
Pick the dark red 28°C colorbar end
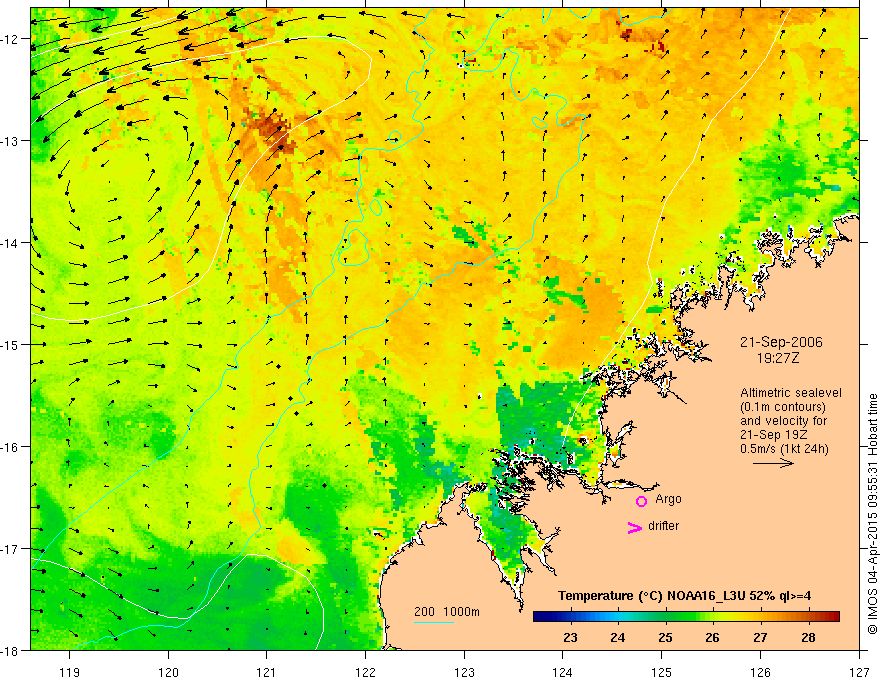click(833, 617)
